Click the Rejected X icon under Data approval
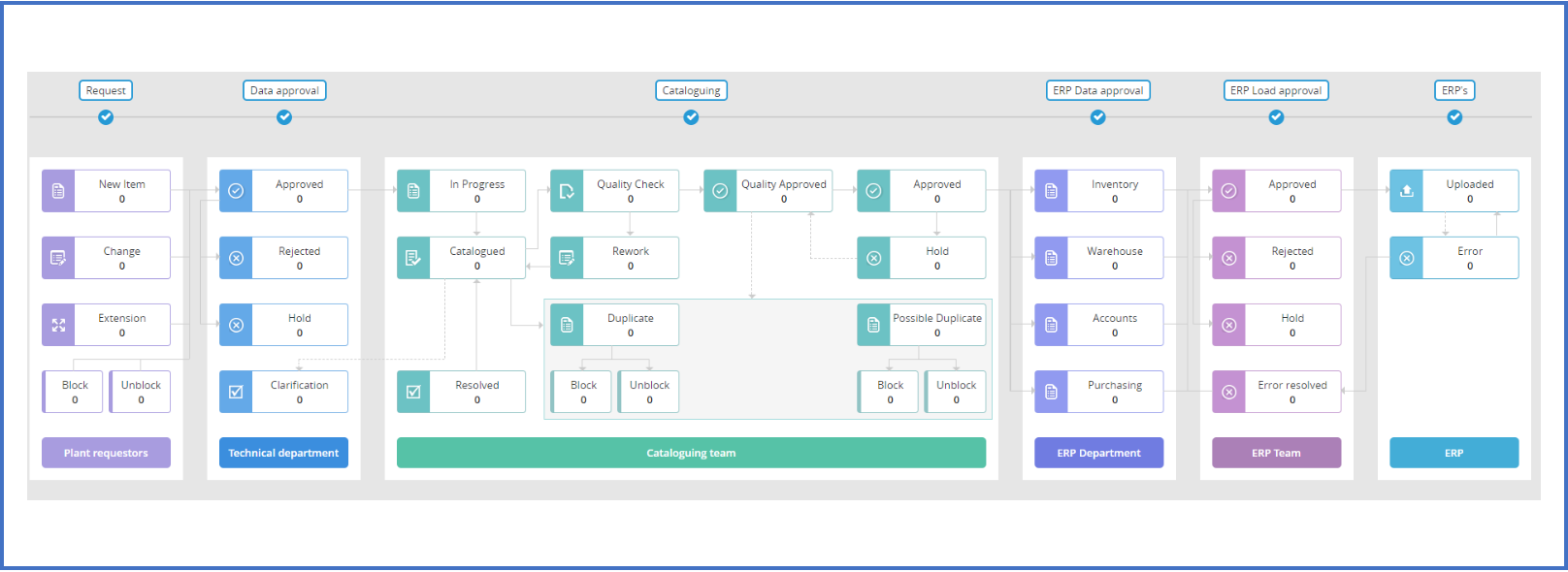Image resolution: width=1568 pixels, height=572 pixels. click(x=236, y=258)
